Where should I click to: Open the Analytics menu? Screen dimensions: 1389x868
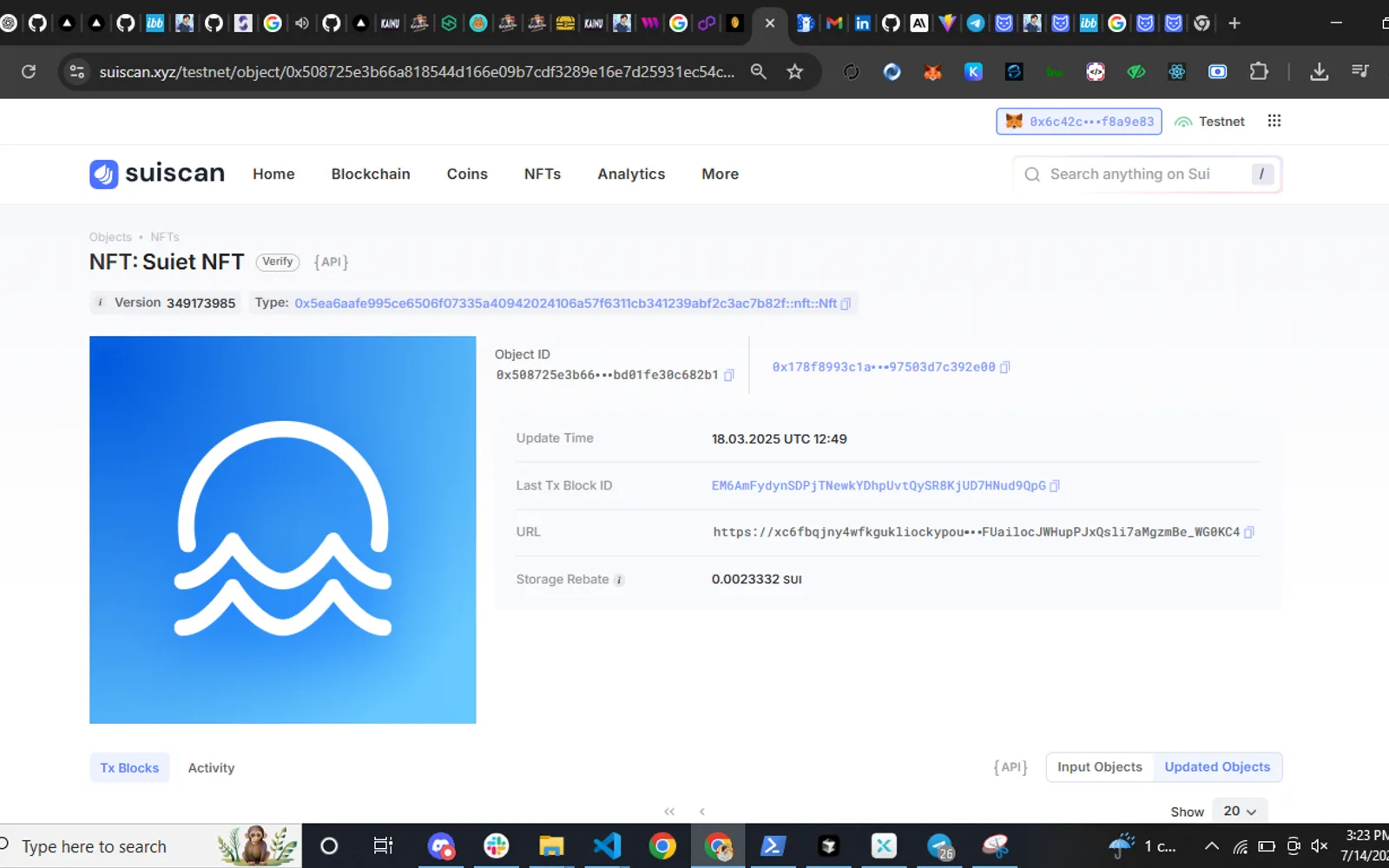631,174
